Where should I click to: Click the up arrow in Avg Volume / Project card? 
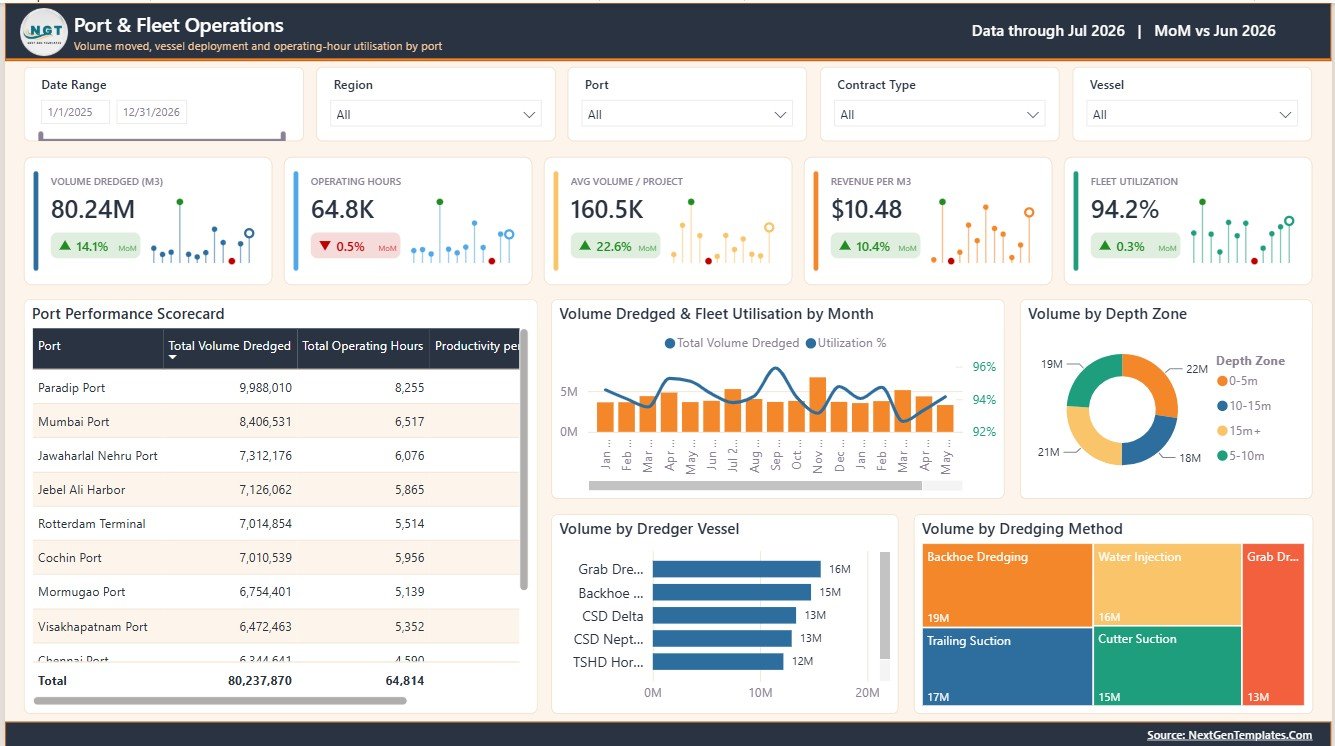pyautogui.click(x=585, y=246)
